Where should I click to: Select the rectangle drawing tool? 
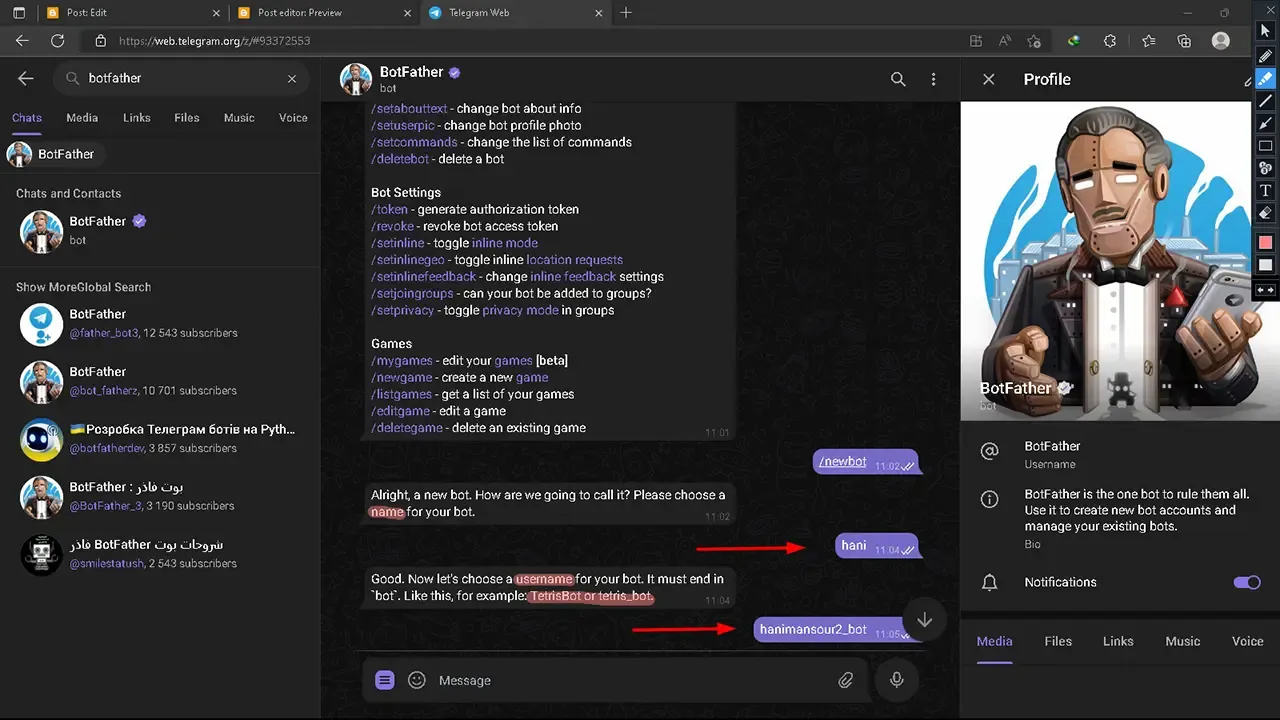[x=1265, y=146]
